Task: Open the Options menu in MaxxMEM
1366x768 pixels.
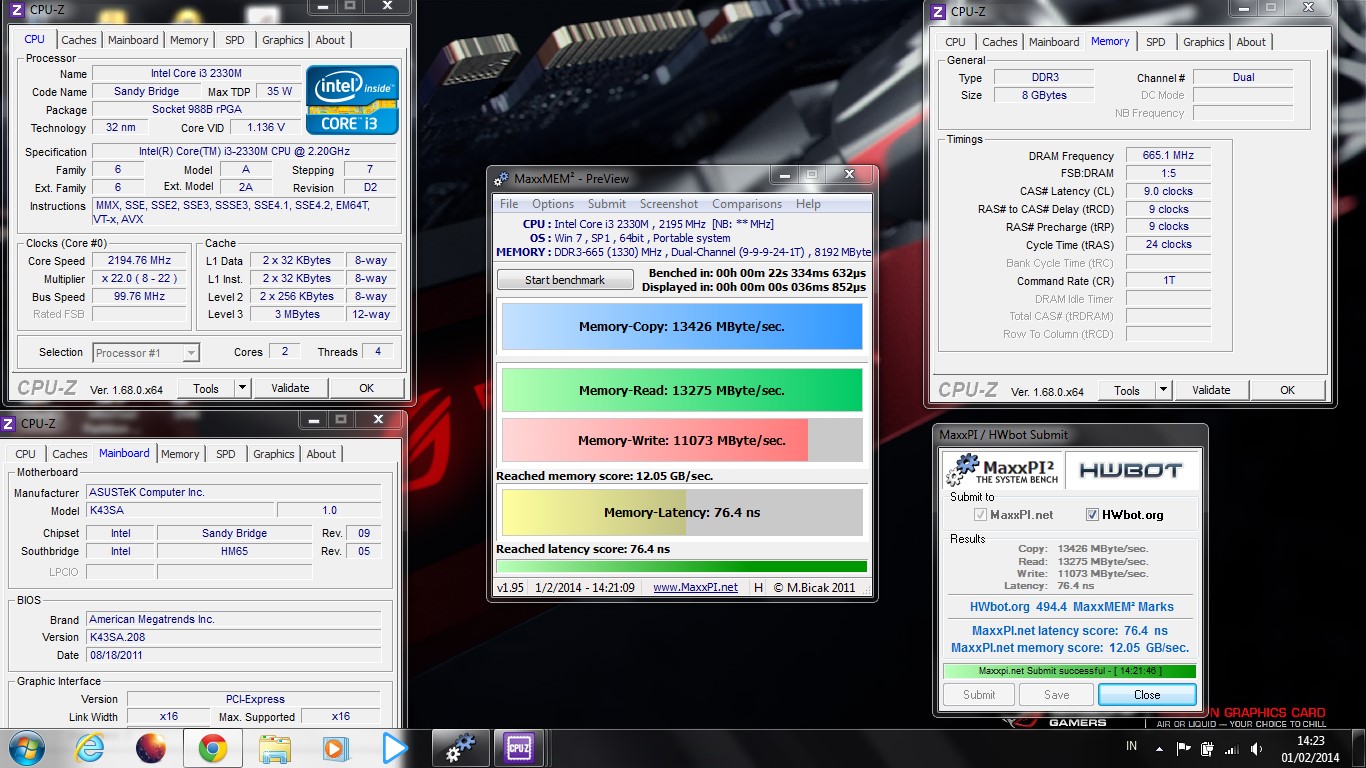Action: pos(553,204)
